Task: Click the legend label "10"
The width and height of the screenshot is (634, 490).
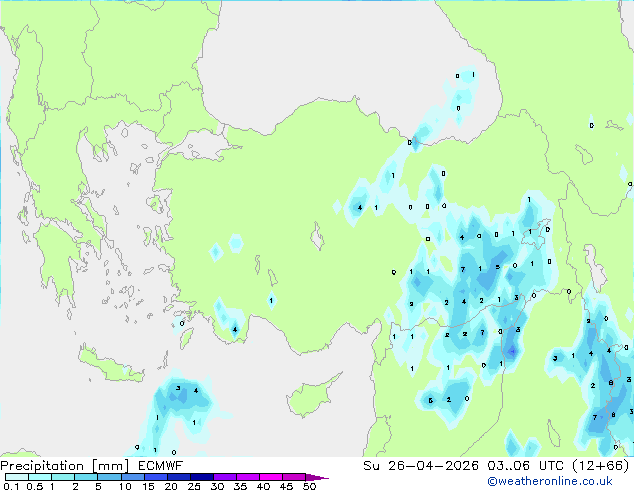Action: click(x=125, y=486)
